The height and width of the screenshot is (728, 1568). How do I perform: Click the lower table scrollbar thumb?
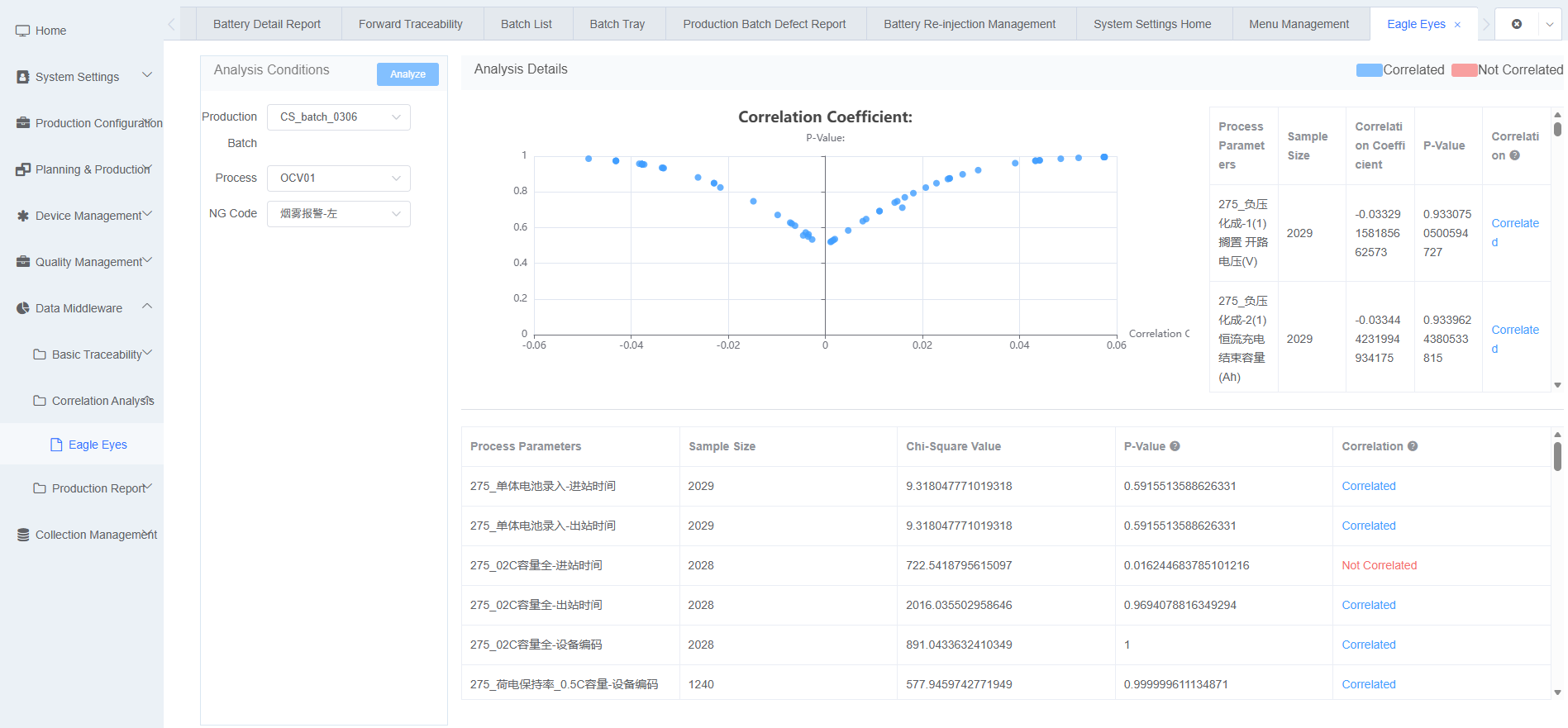pyautogui.click(x=1557, y=456)
